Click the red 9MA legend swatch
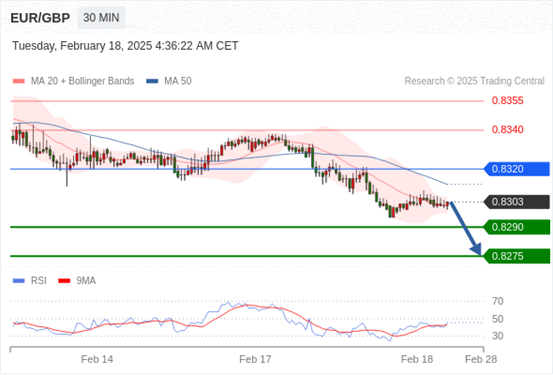The height and width of the screenshot is (375, 553). point(64,281)
